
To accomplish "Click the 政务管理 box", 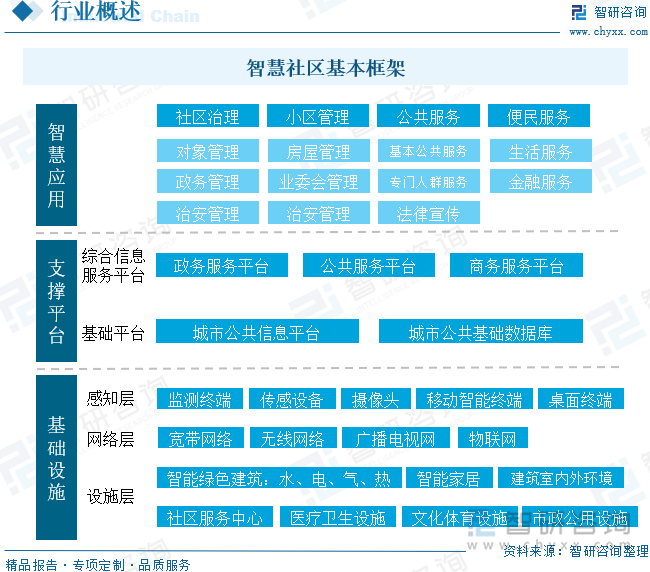I will pos(208,181).
